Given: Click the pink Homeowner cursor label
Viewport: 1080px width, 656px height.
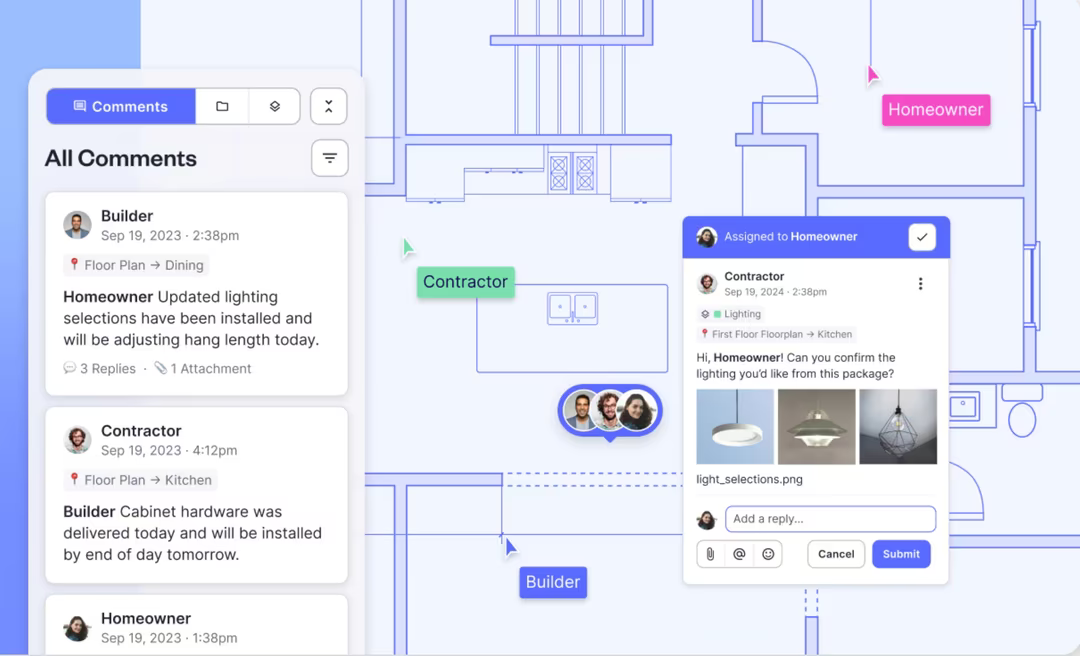Looking at the screenshot, I should tap(936, 110).
